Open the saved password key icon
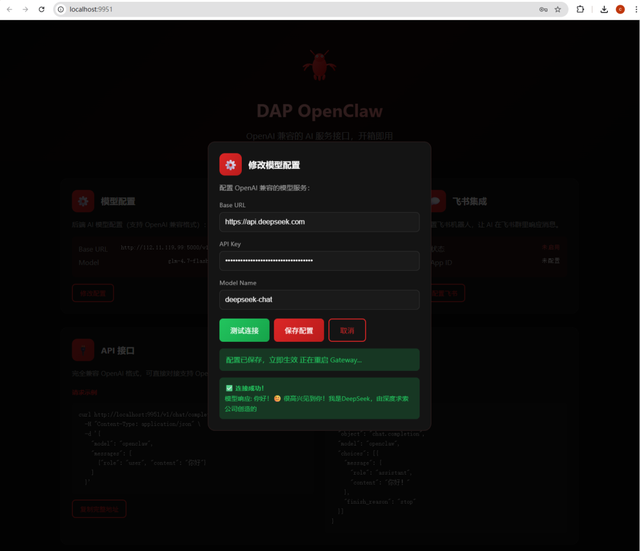Screen dimensions: 640x551 (x=543, y=9)
